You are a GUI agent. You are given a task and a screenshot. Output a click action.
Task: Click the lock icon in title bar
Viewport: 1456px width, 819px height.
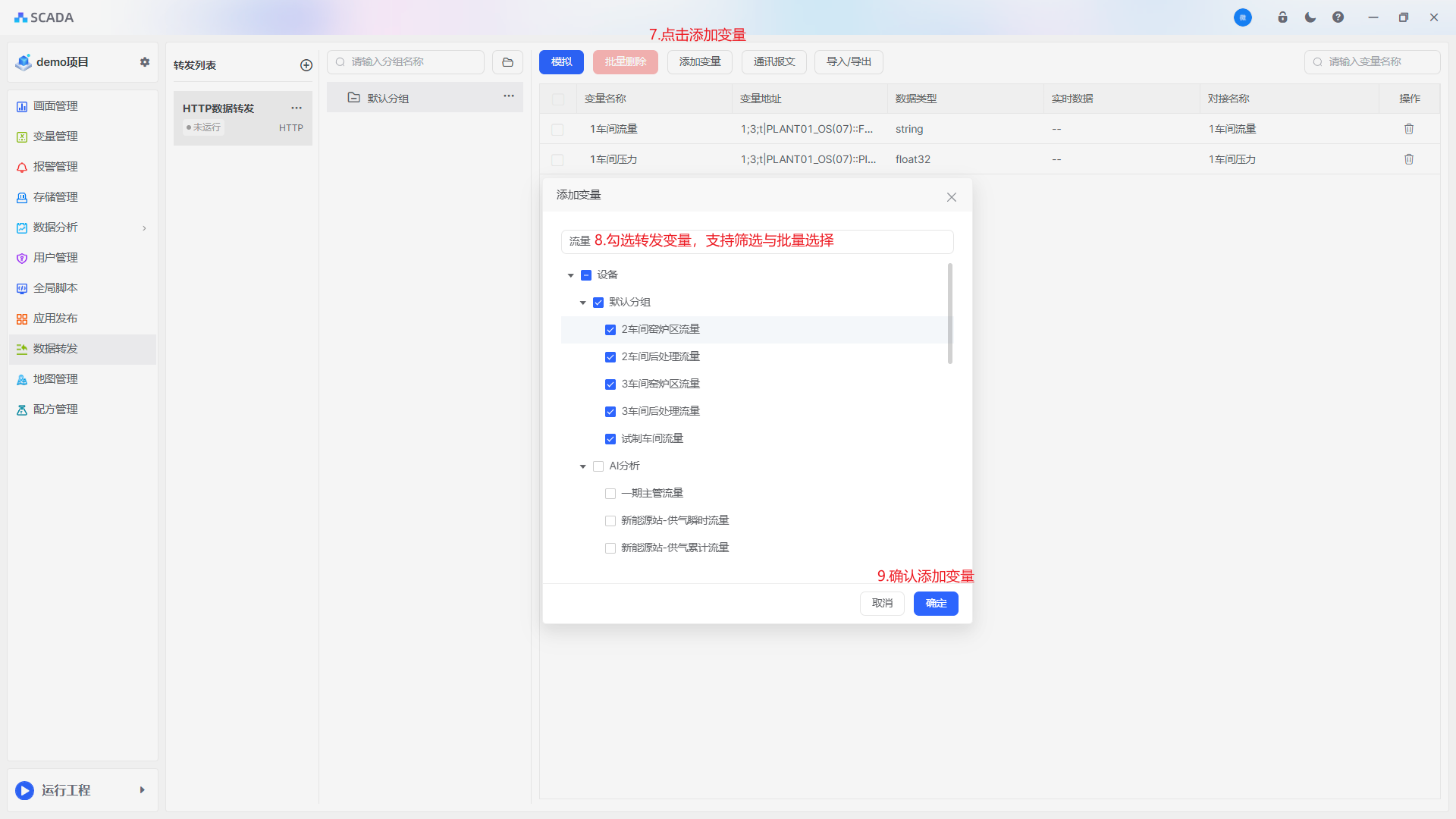tap(1282, 17)
